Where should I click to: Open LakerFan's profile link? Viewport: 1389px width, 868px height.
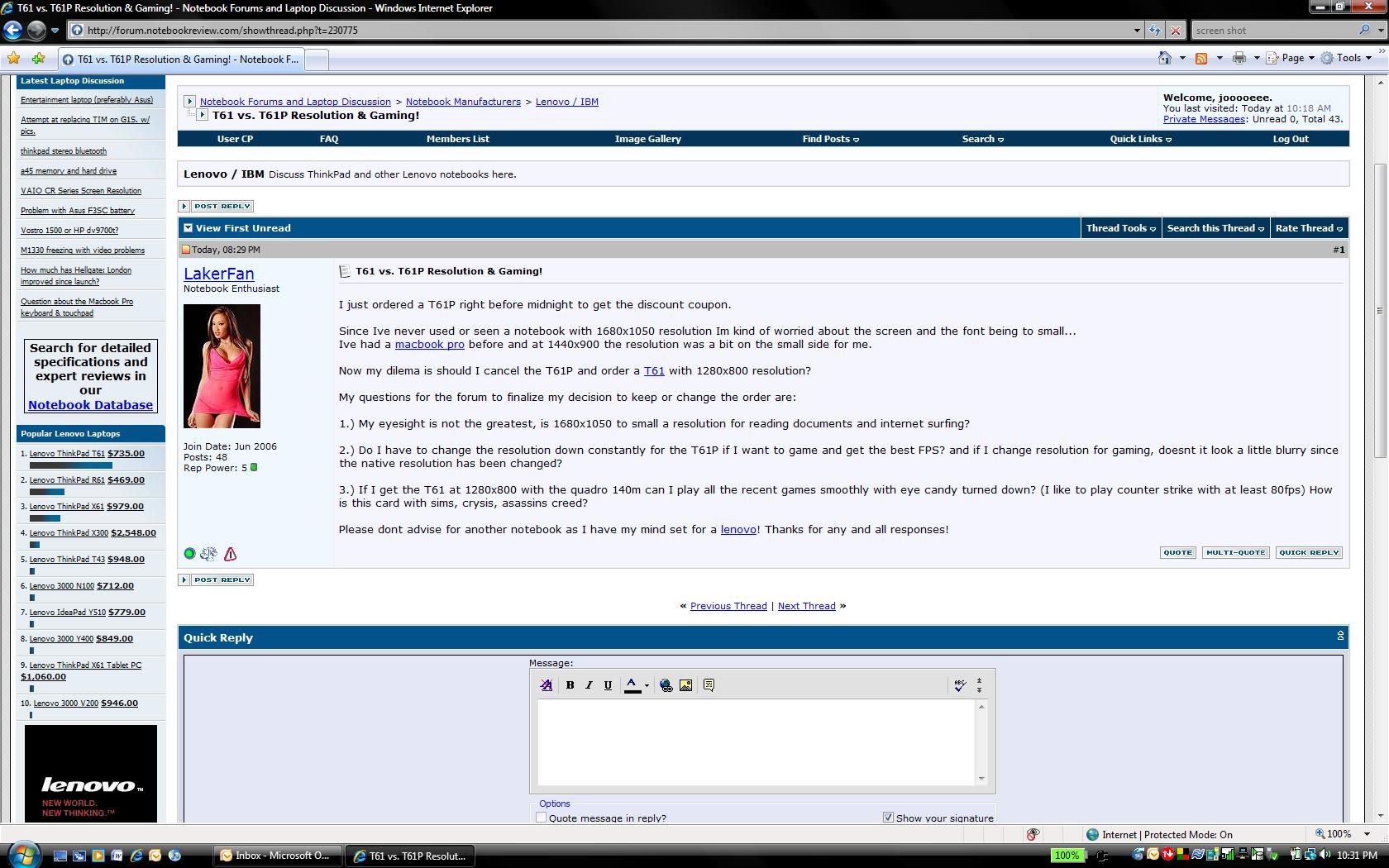[x=219, y=274]
